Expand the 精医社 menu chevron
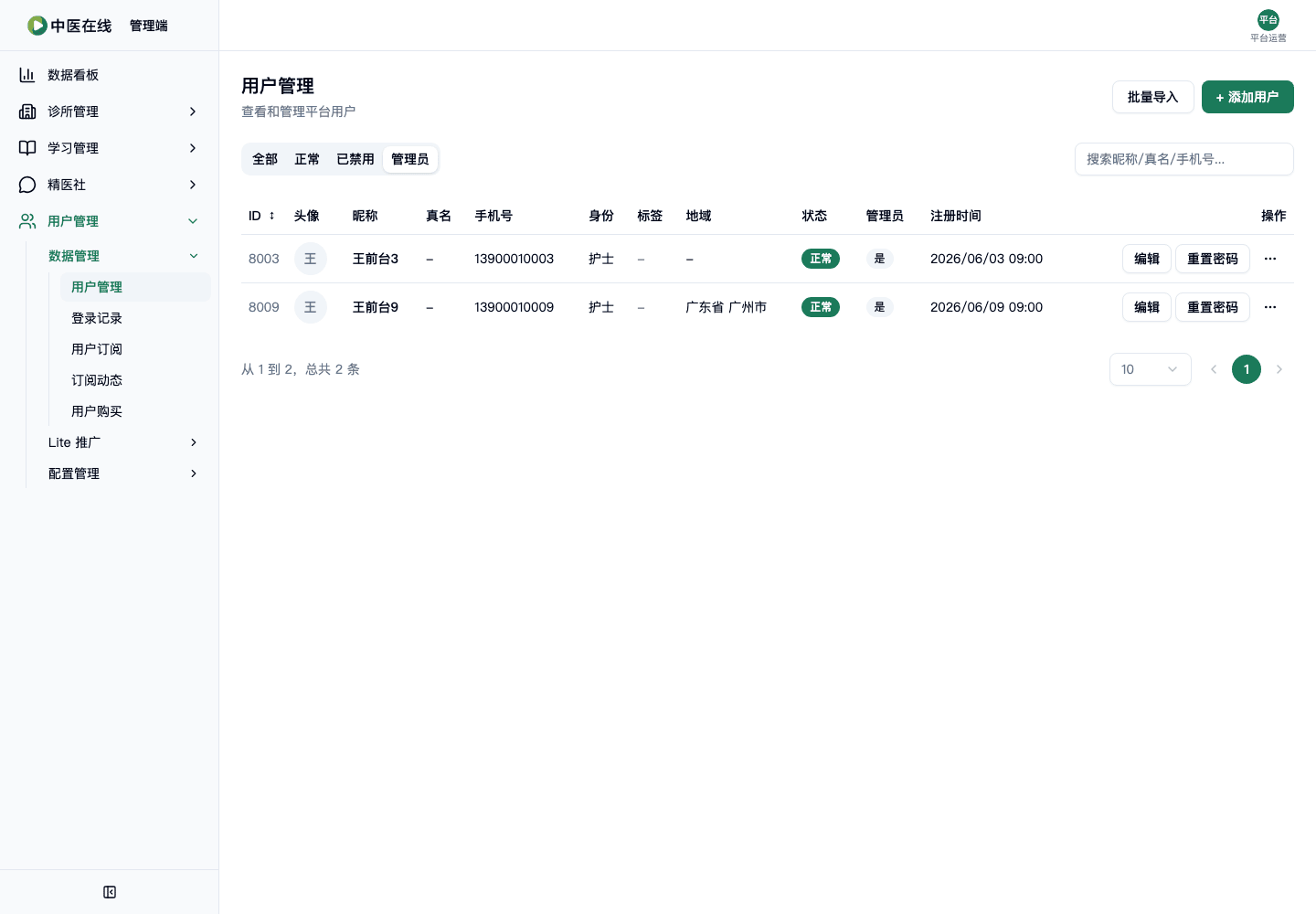 click(x=193, y=185)
